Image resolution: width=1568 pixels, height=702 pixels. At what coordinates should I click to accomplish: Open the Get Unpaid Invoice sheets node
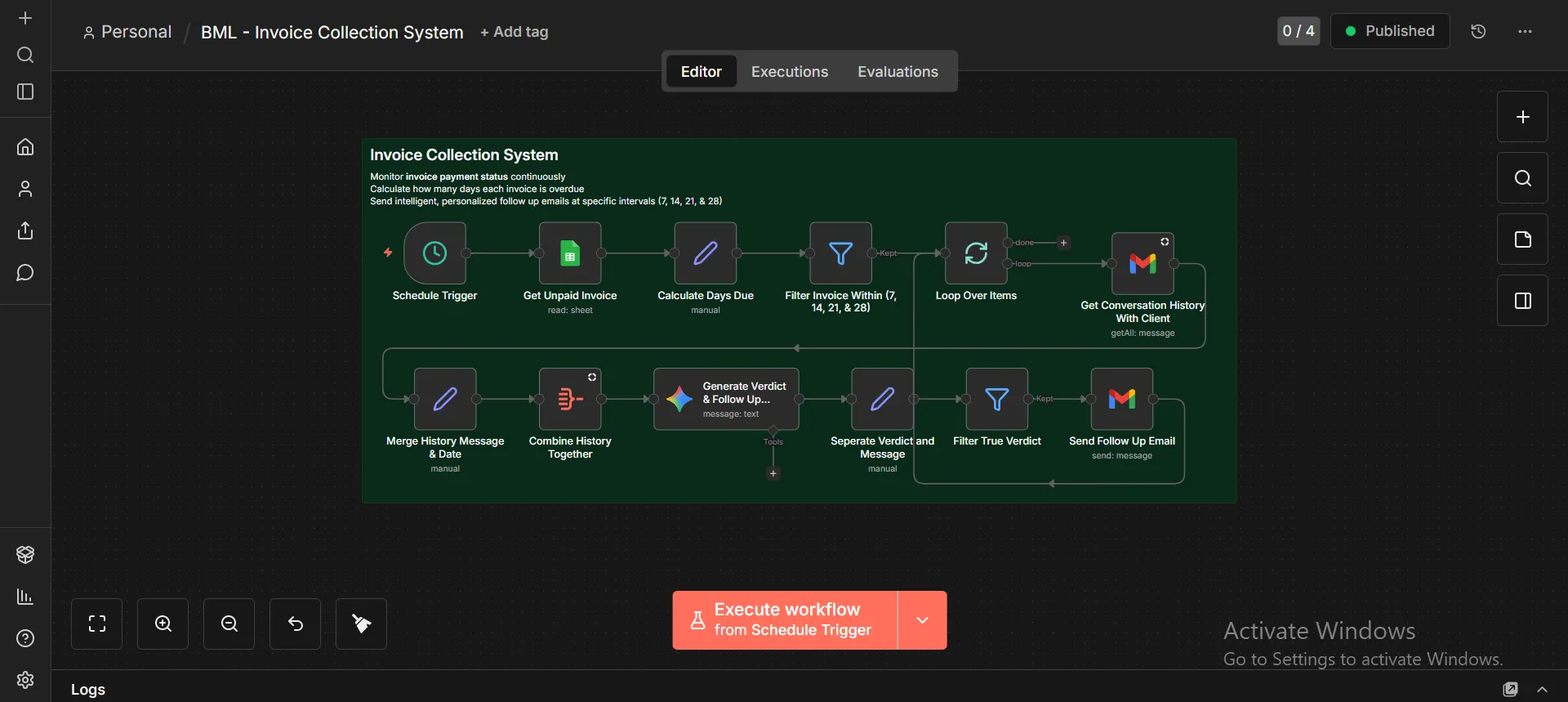tap(570, 253)
